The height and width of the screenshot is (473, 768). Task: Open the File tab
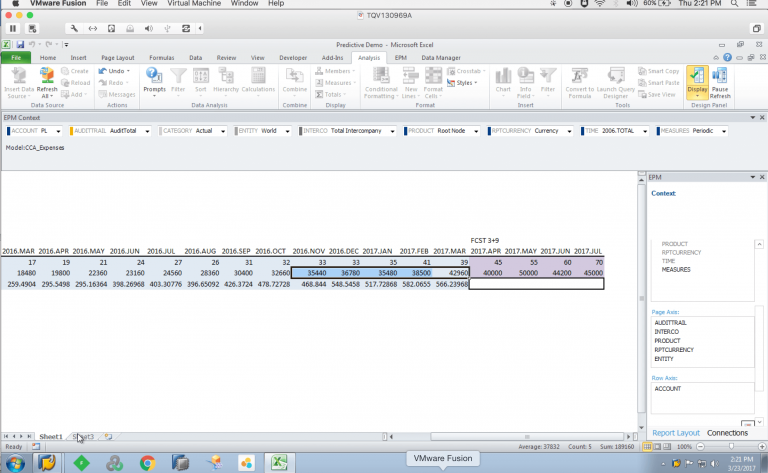16,58
